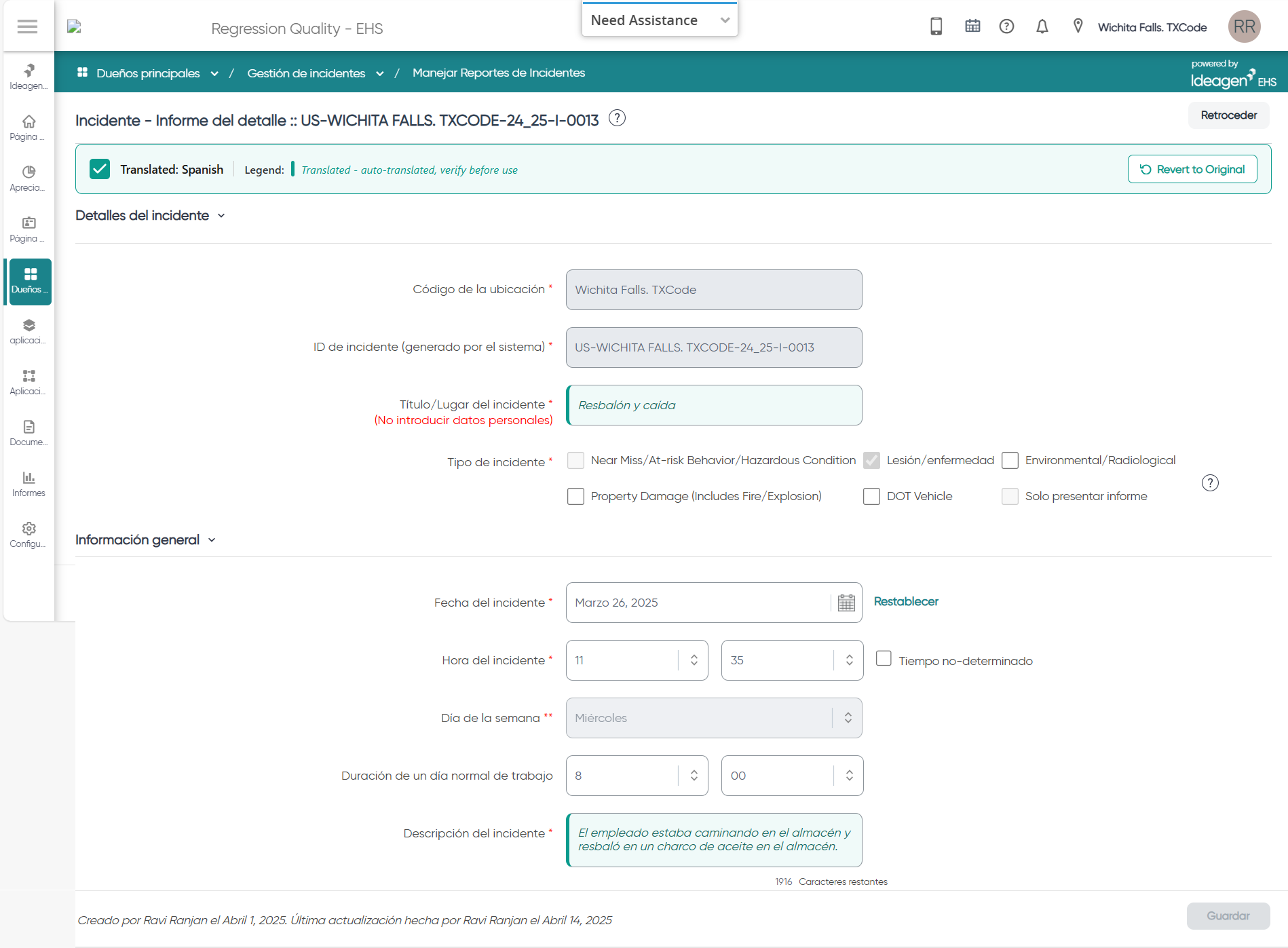Click the Código de la ubicación field
This screenshot has width=1288, height=948.
coord(714,290)
